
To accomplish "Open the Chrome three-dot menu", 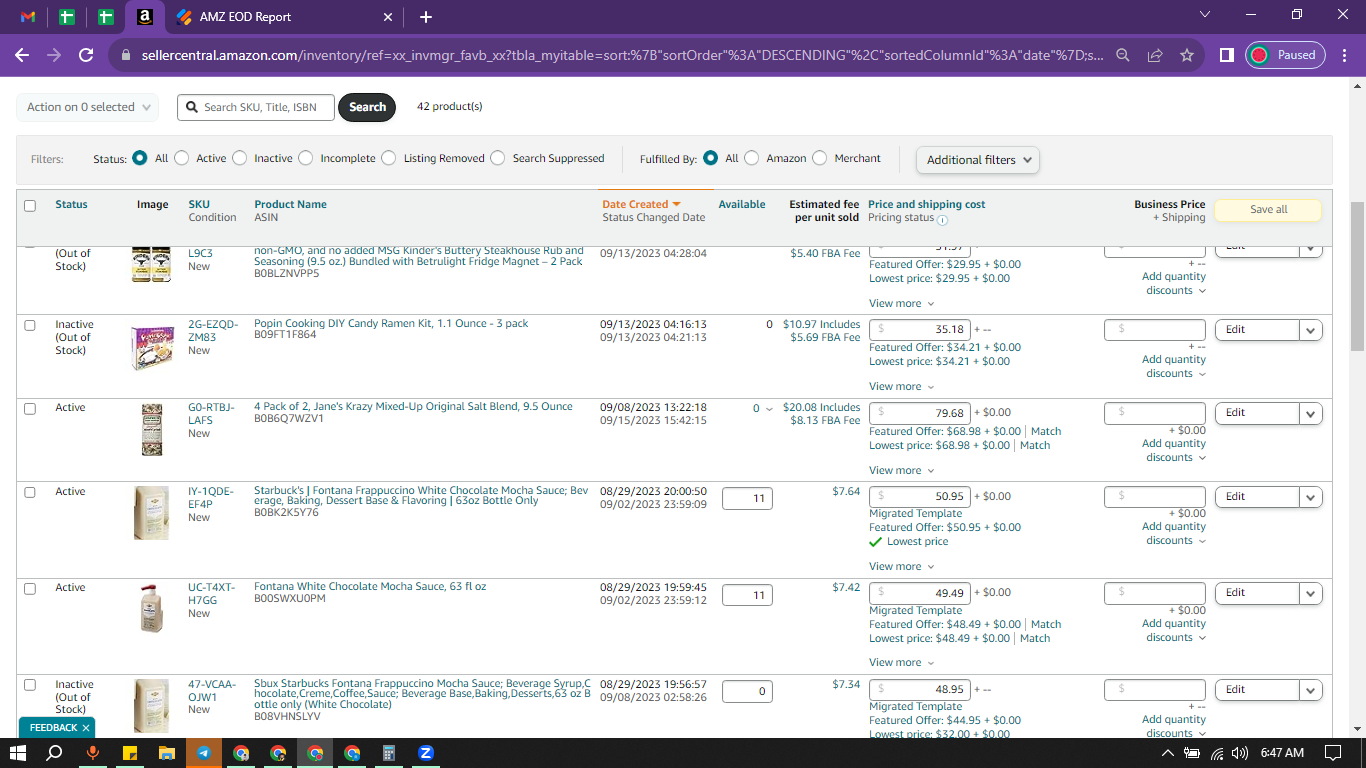I will click(x=1345, y=55).
